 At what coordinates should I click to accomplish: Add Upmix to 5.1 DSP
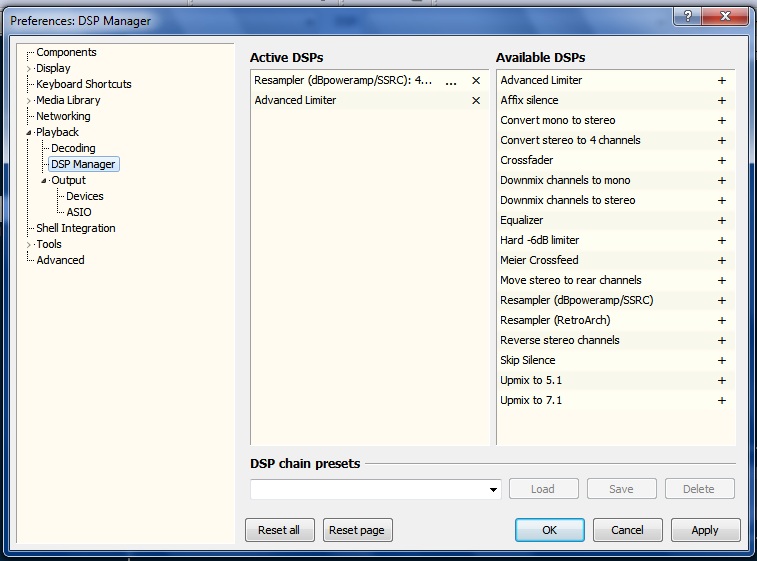(x=721, y=380)
